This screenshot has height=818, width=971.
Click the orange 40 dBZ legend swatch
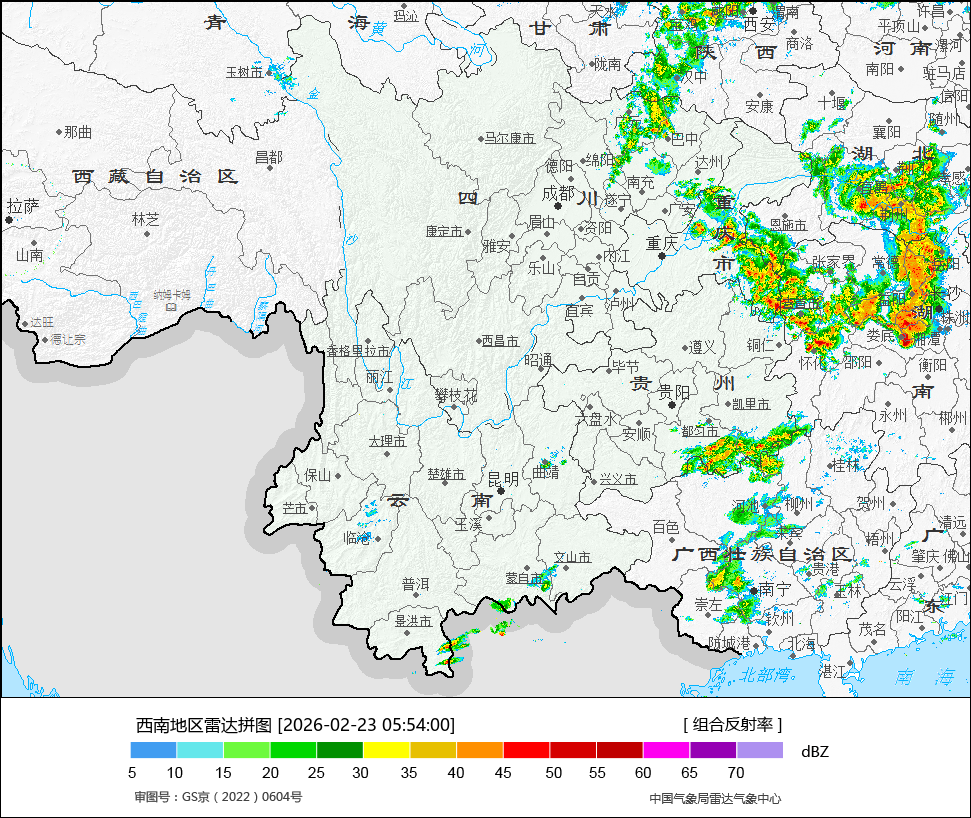click(480, 751)
